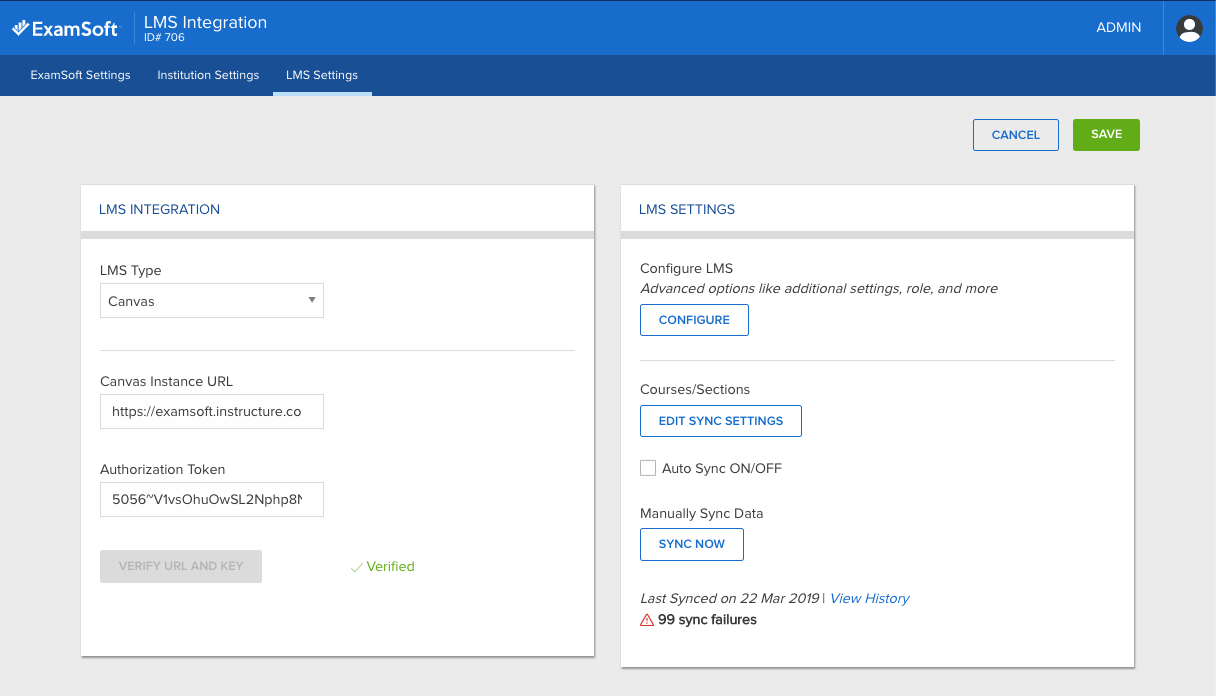The height and width of the screenshot is (696, 1216).
Task: Click the Verified status text
Action: click(390, 567)
